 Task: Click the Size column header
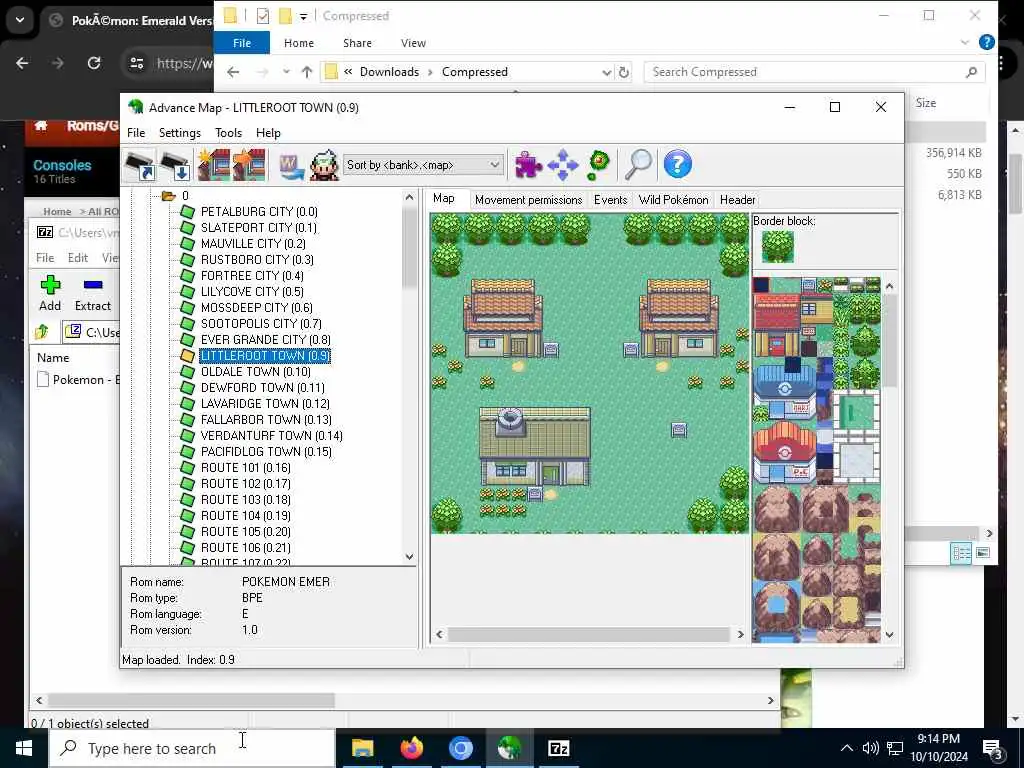pos(925,103)
